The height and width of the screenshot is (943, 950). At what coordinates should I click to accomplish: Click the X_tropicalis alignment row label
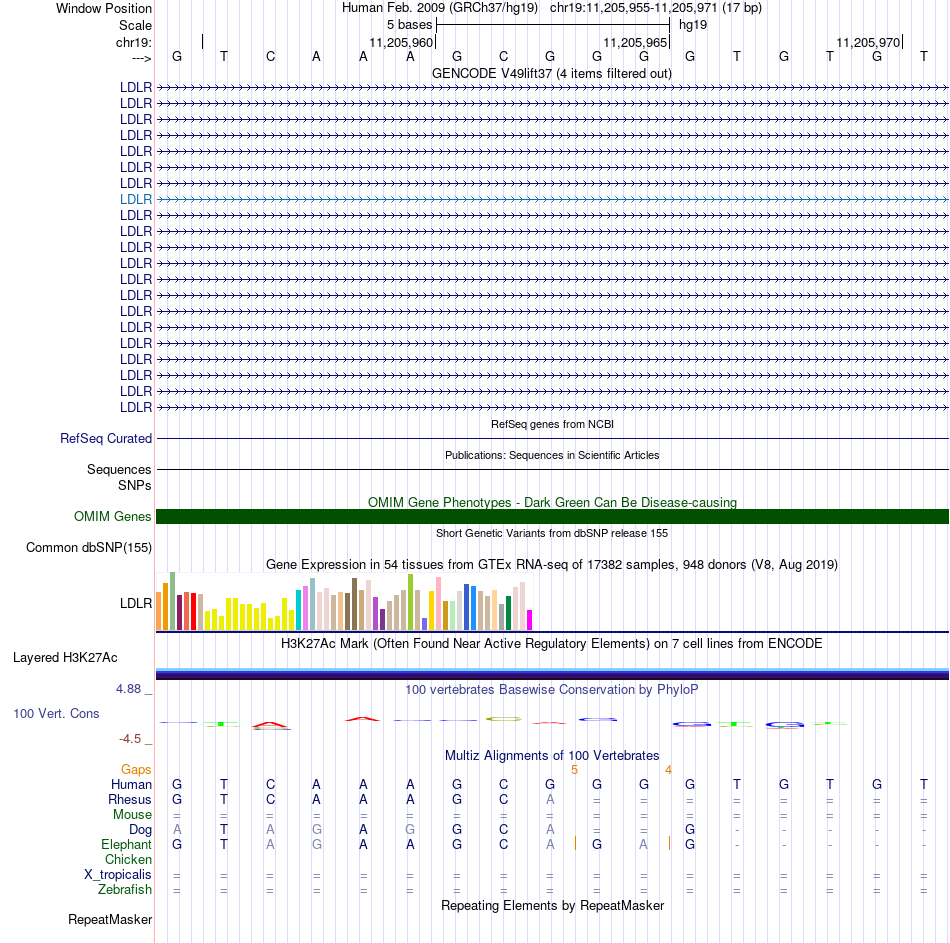[118, 875]
